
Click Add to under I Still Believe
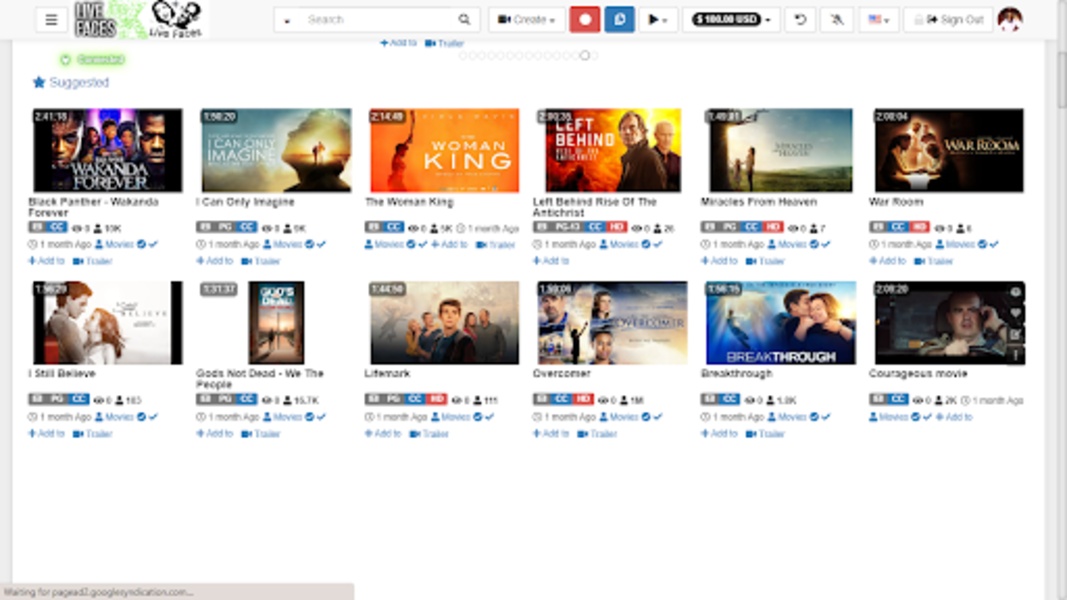point(46,433)
